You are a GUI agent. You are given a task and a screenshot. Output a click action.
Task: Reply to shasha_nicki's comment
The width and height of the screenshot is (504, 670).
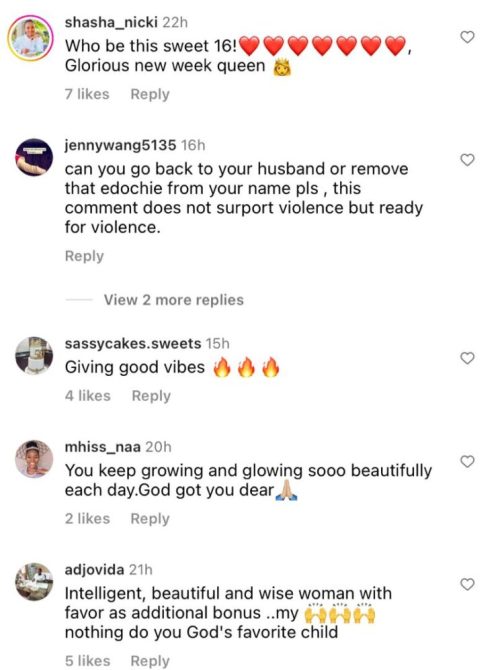point(150,94)
